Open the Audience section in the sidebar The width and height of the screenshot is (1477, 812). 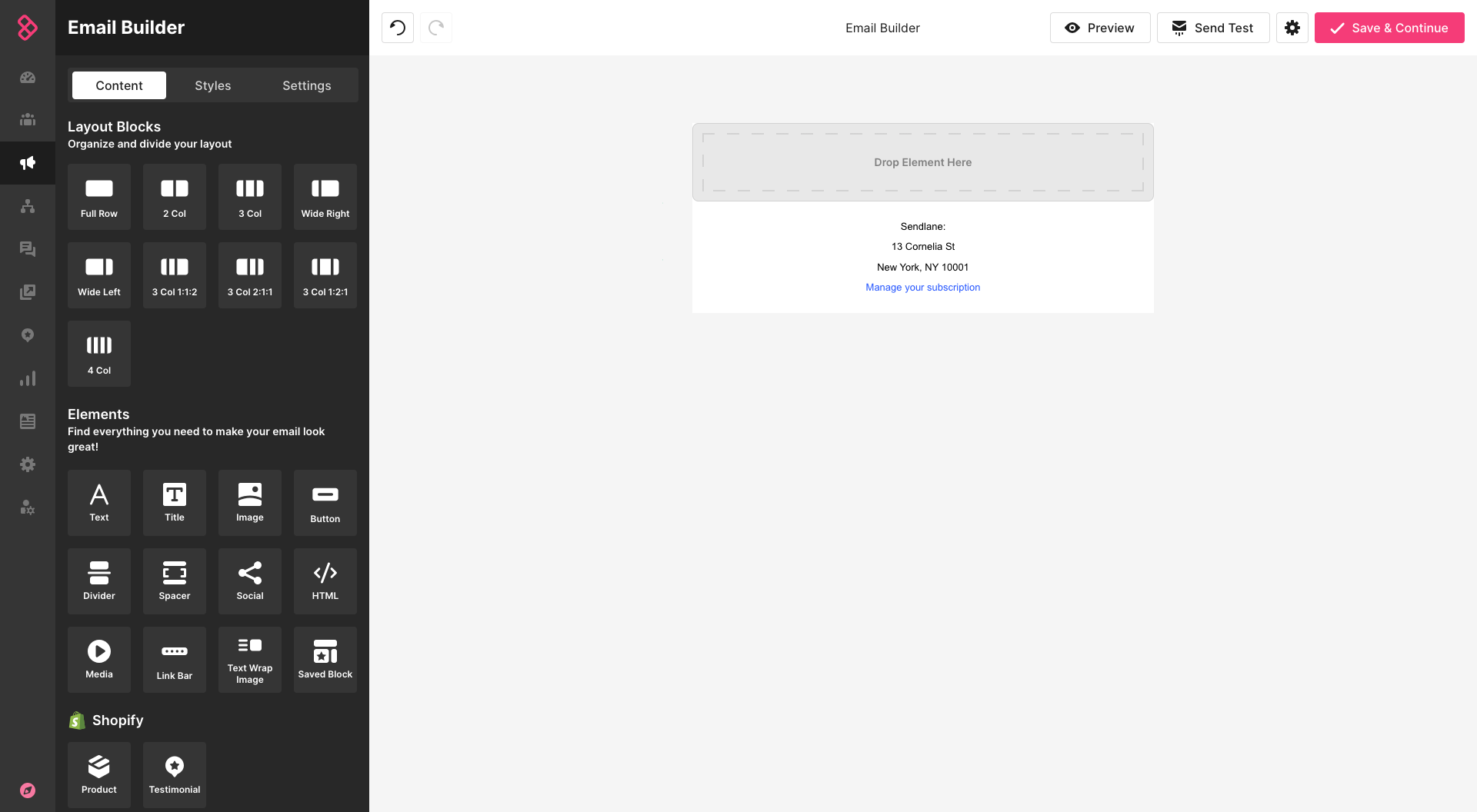(x=27, y=120)
